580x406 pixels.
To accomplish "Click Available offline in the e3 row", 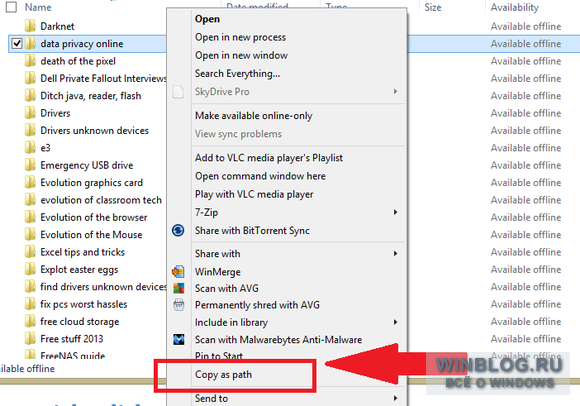I will pyautogui.click(x=526, y=148).
